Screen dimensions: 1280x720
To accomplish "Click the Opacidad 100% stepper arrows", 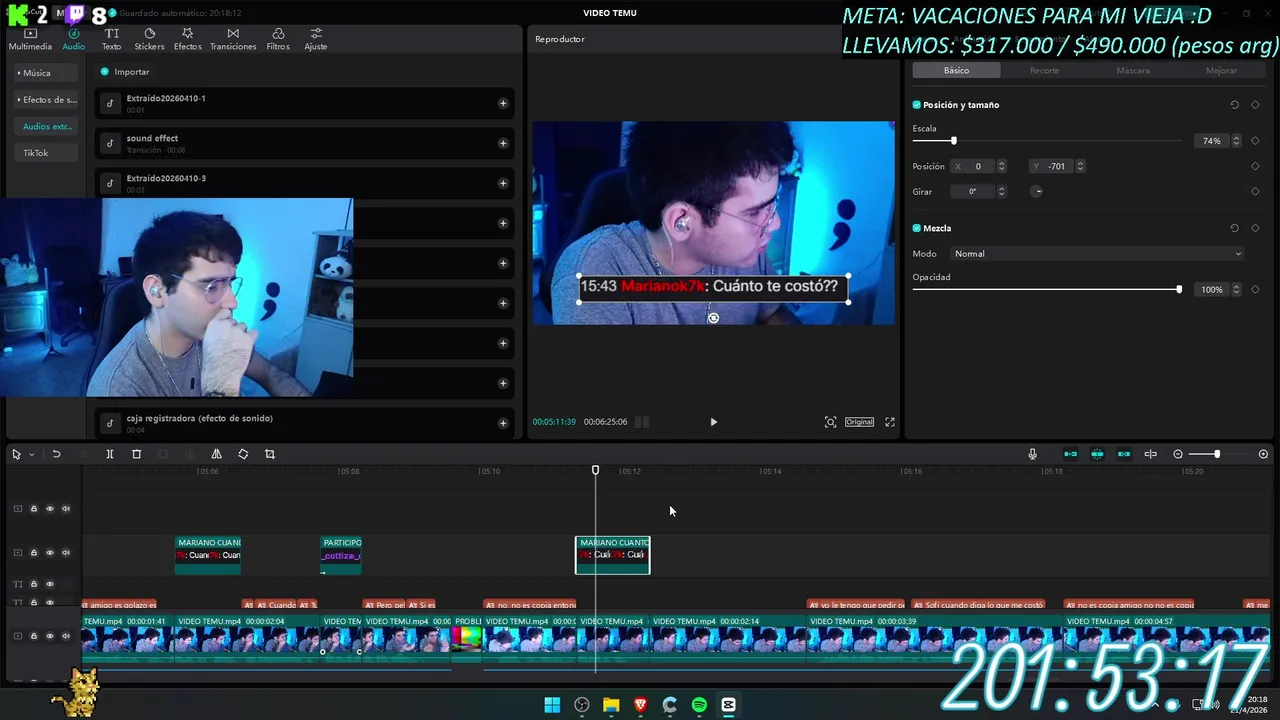I will 1236,289.
